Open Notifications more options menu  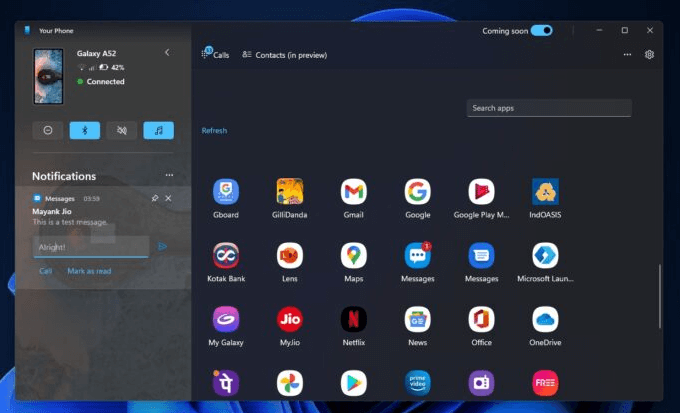click(169, 175)
